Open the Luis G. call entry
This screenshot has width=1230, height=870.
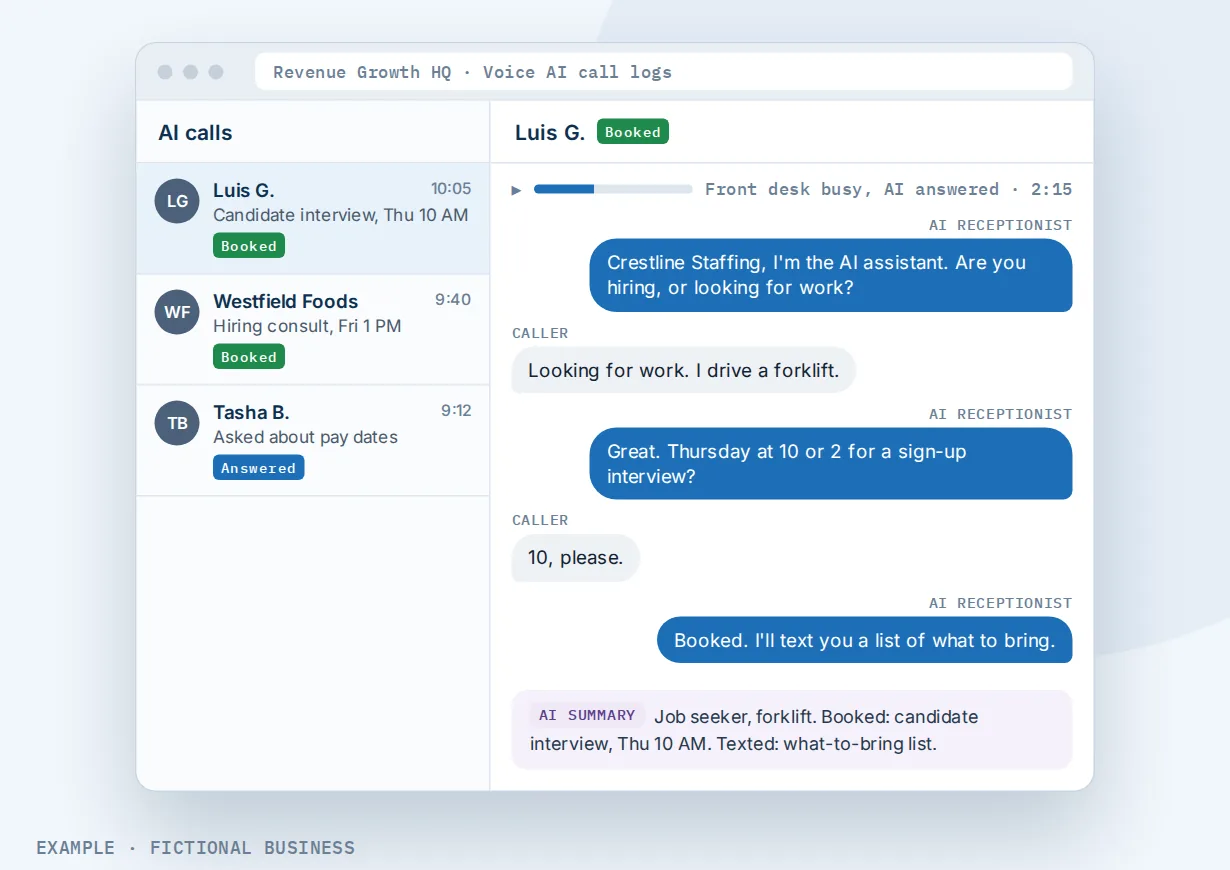pos(313,218)
